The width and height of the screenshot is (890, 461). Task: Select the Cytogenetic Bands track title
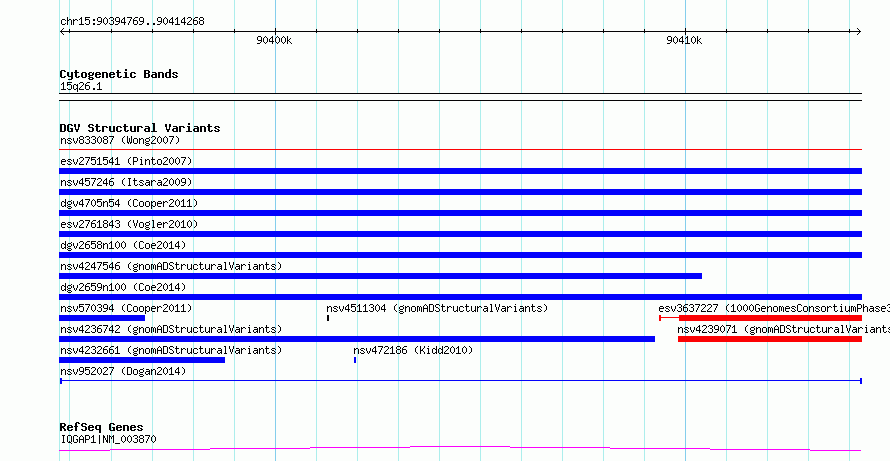pos(119,74)
